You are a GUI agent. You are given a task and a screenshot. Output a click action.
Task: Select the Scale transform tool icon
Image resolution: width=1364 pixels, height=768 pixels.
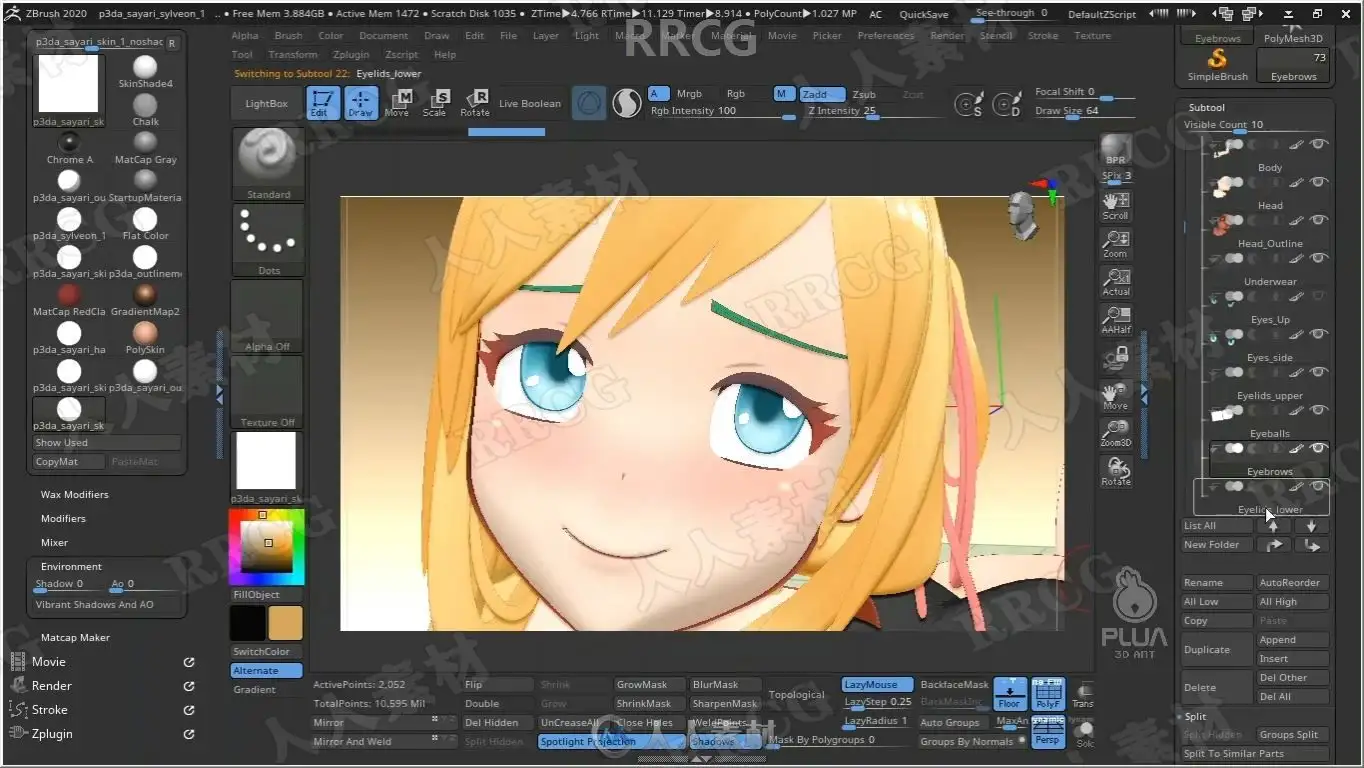point(435,102)
